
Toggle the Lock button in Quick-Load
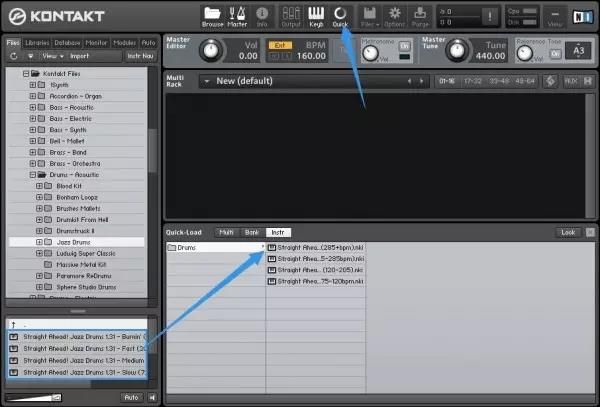pyautogui.click(x=568, y=232)
